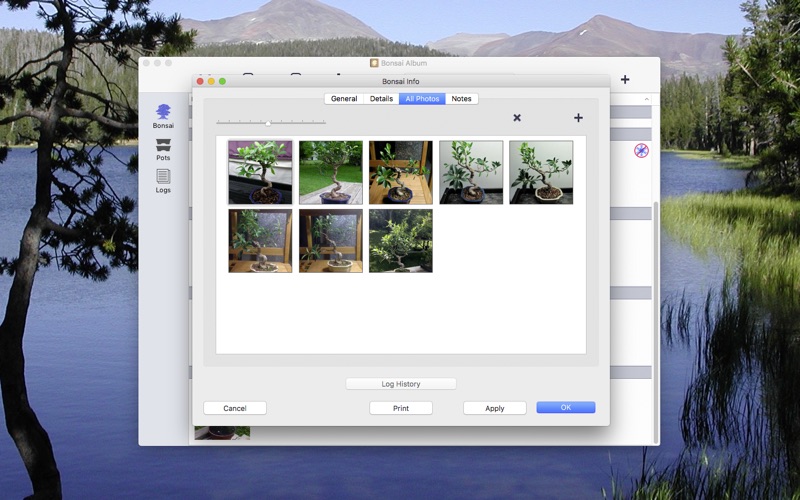Screen dimensions: 800x500
Task: Select fifth photo with white backdrop and cream pot
Action: (x=541, y=172)
